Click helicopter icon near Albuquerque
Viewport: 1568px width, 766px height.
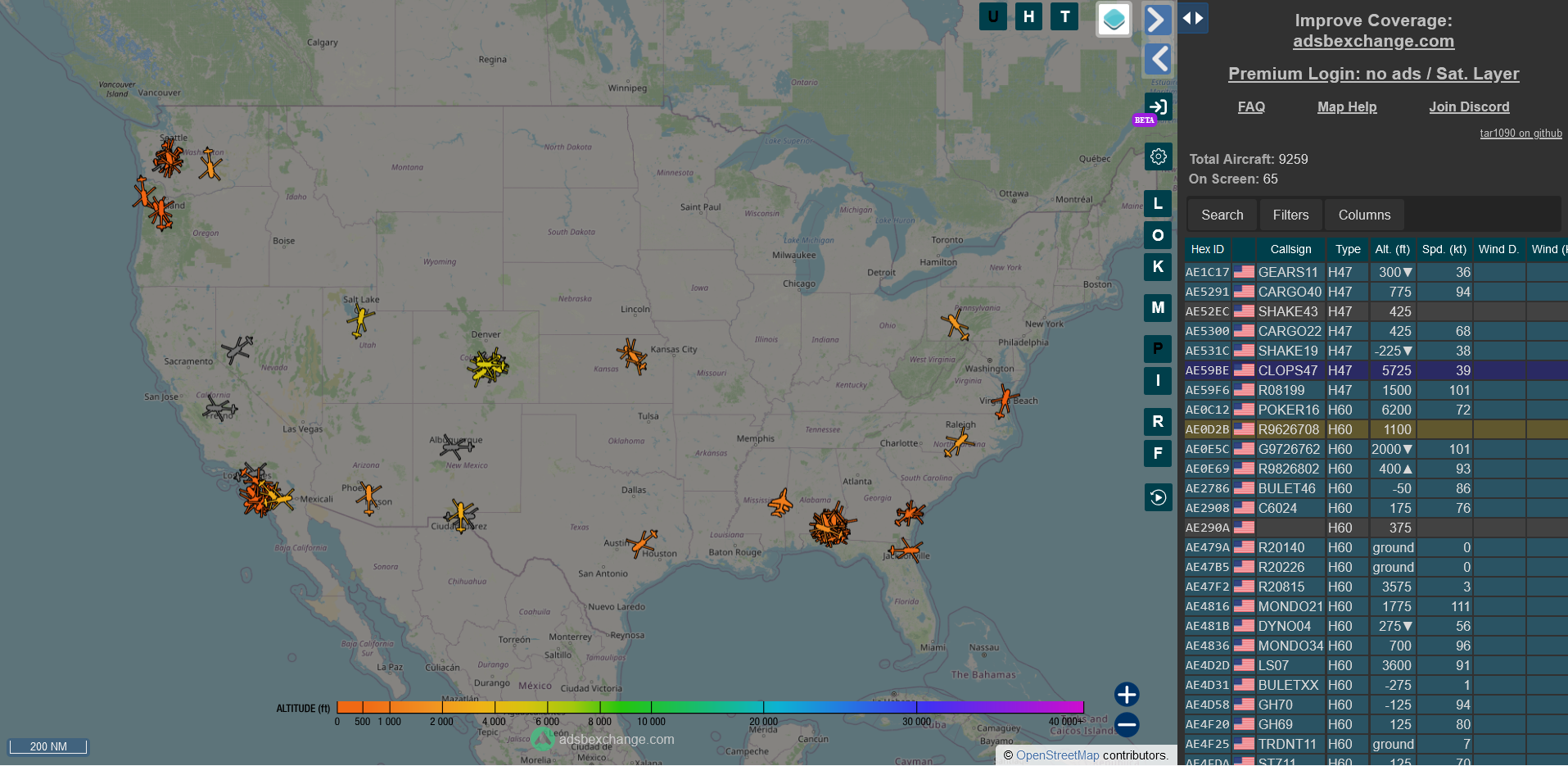(456, 446)
